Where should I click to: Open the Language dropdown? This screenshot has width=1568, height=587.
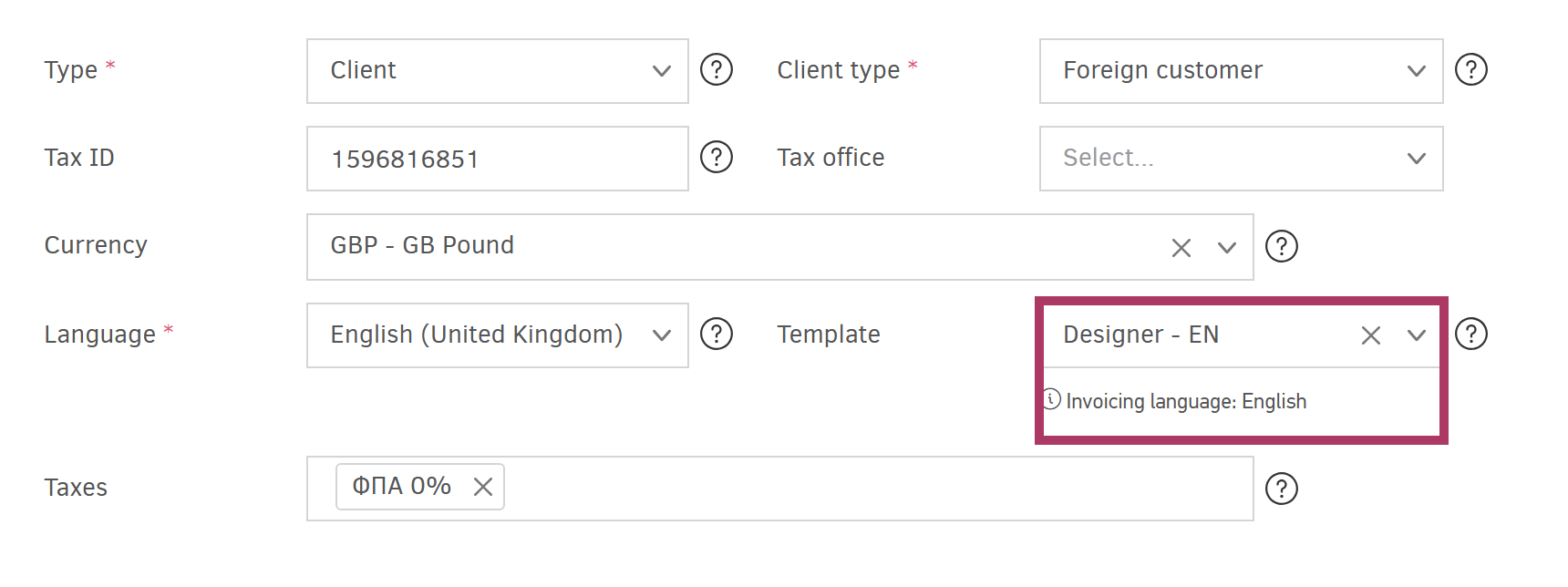point(661,335)
